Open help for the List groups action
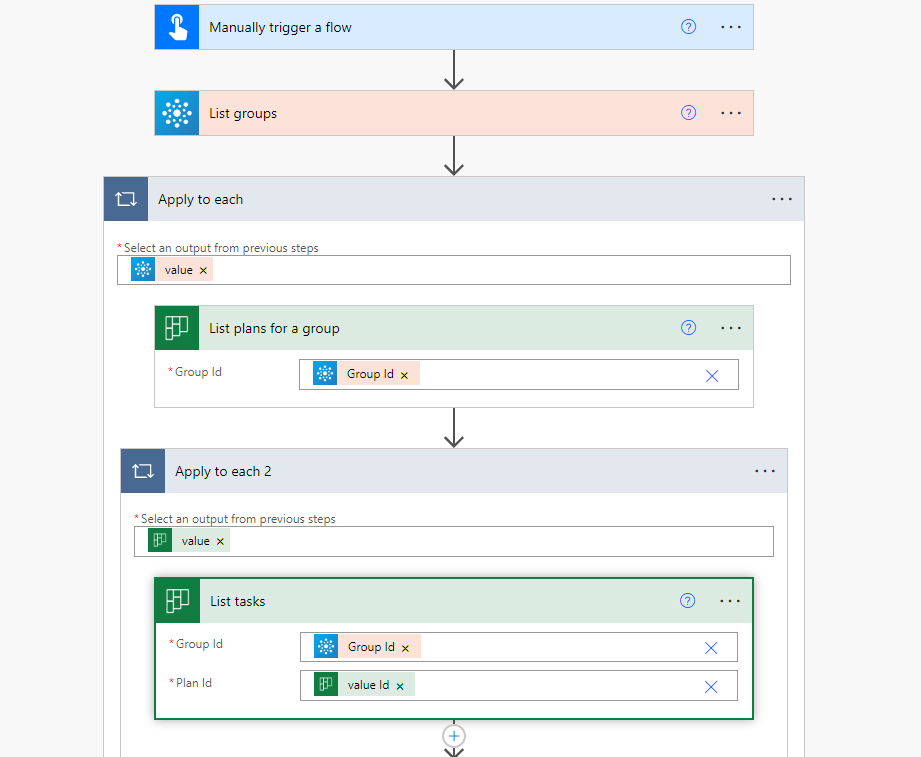This screenshot has height=757, width=921. 688,113
